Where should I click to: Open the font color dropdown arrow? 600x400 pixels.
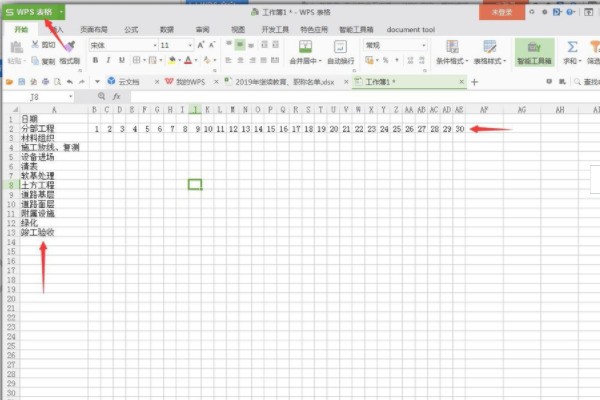point(196,60)
